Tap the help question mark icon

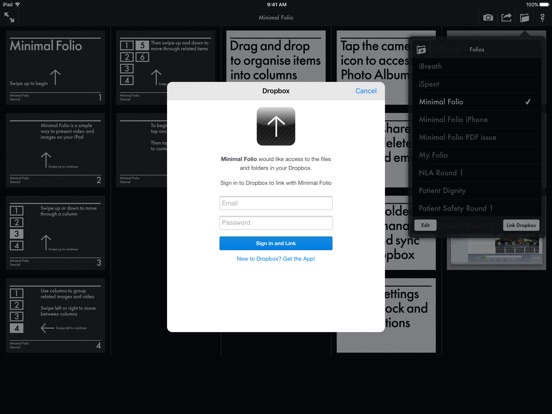click(542, 18)
